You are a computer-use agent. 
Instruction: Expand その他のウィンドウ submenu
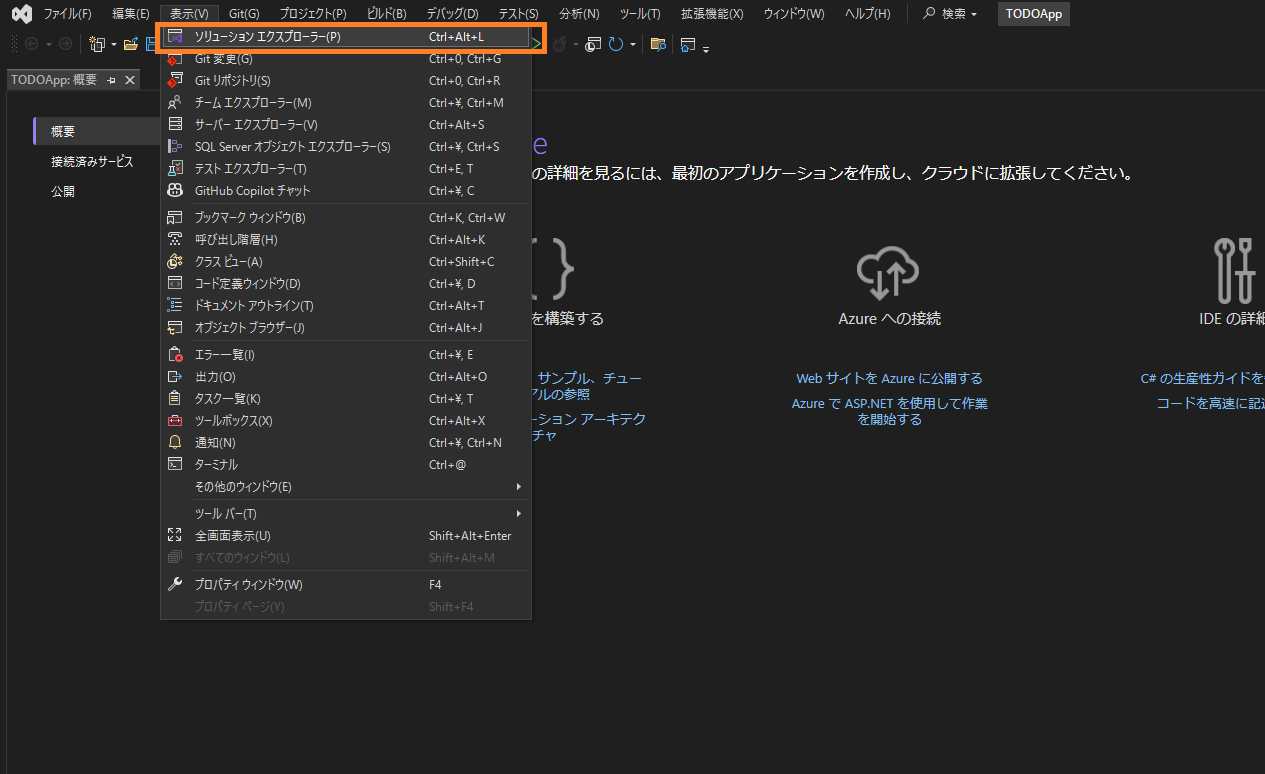tap(345, 487)
